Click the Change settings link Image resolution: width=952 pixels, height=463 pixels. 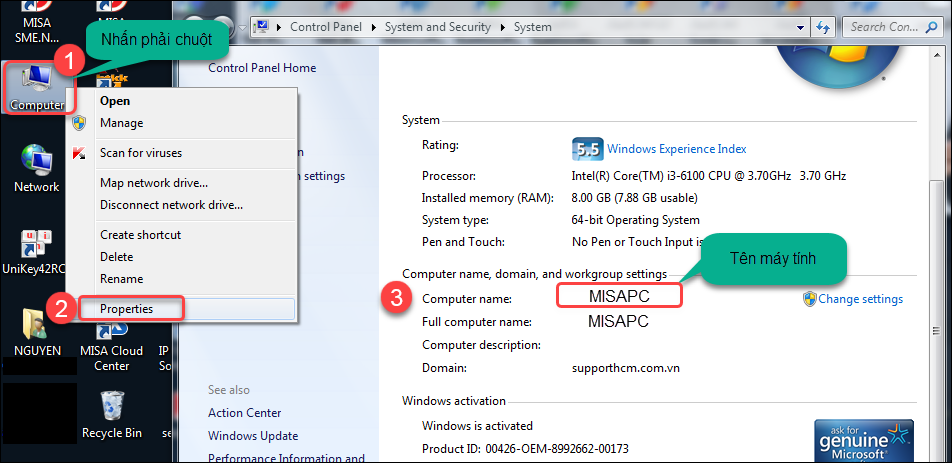[x=860, y=299]
